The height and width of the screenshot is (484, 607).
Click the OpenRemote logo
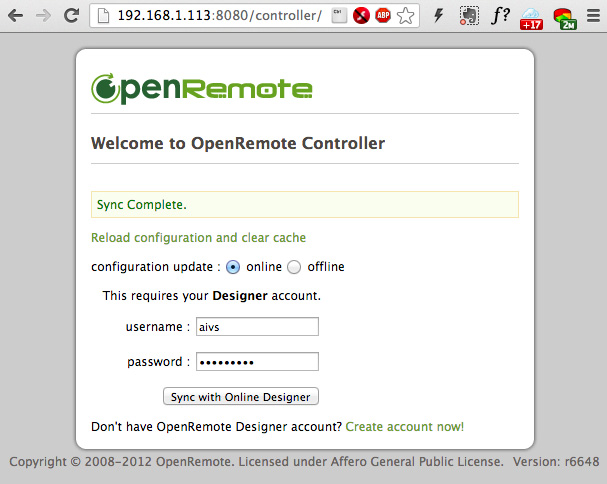(x=202, y=89)
